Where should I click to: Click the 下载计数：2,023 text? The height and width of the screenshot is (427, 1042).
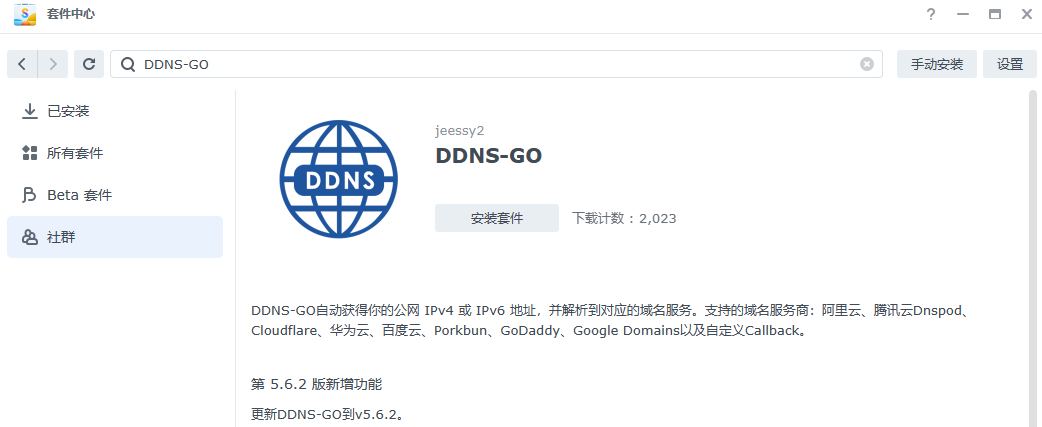624,218
